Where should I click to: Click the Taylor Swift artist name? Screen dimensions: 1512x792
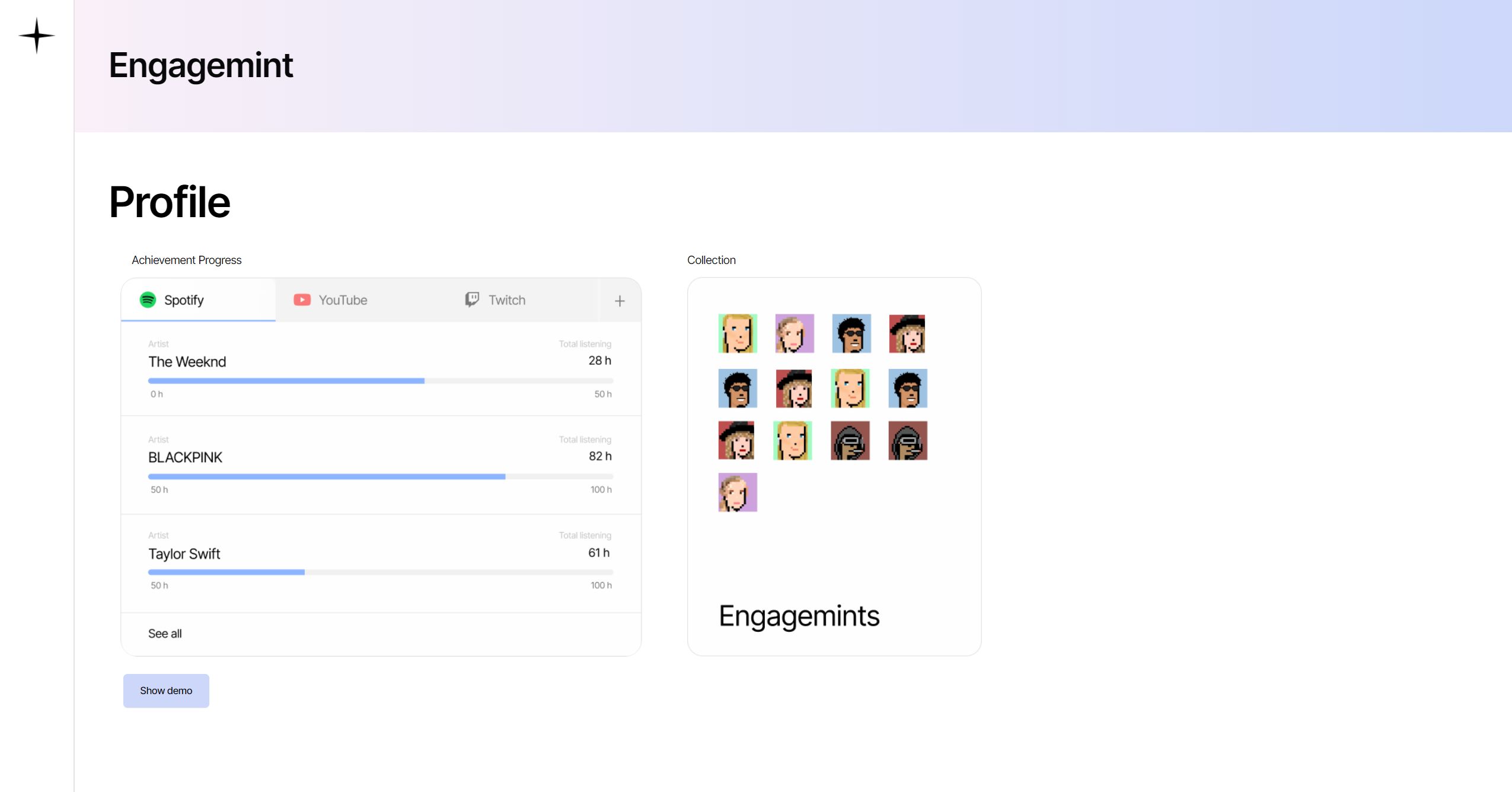click(x=184, y=554)
